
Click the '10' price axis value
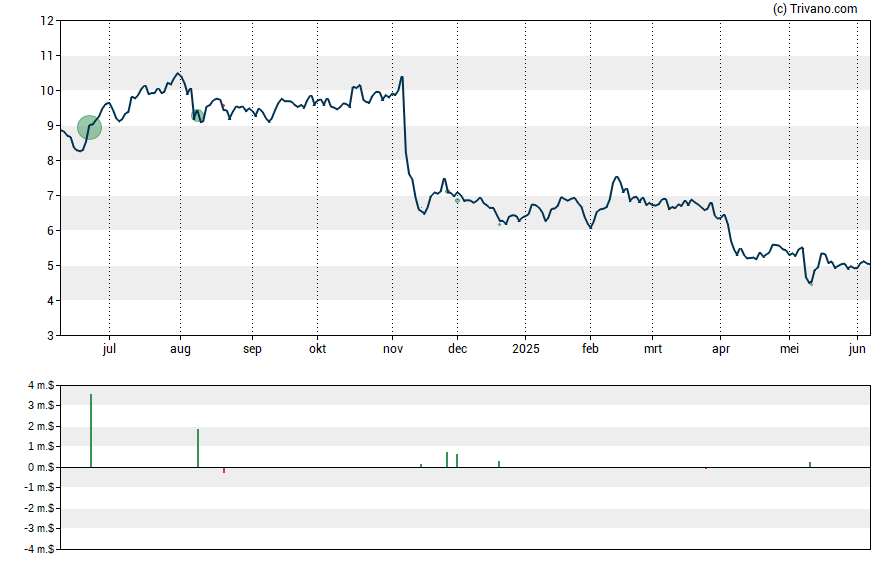47,91
